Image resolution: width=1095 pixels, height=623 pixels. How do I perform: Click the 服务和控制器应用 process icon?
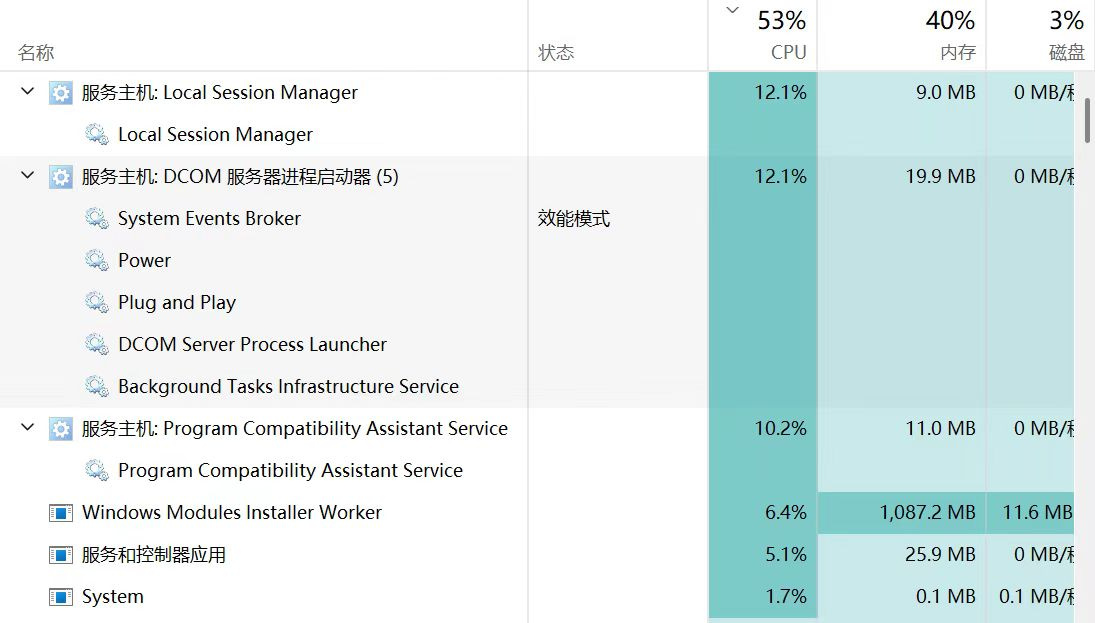coord(61,555)
